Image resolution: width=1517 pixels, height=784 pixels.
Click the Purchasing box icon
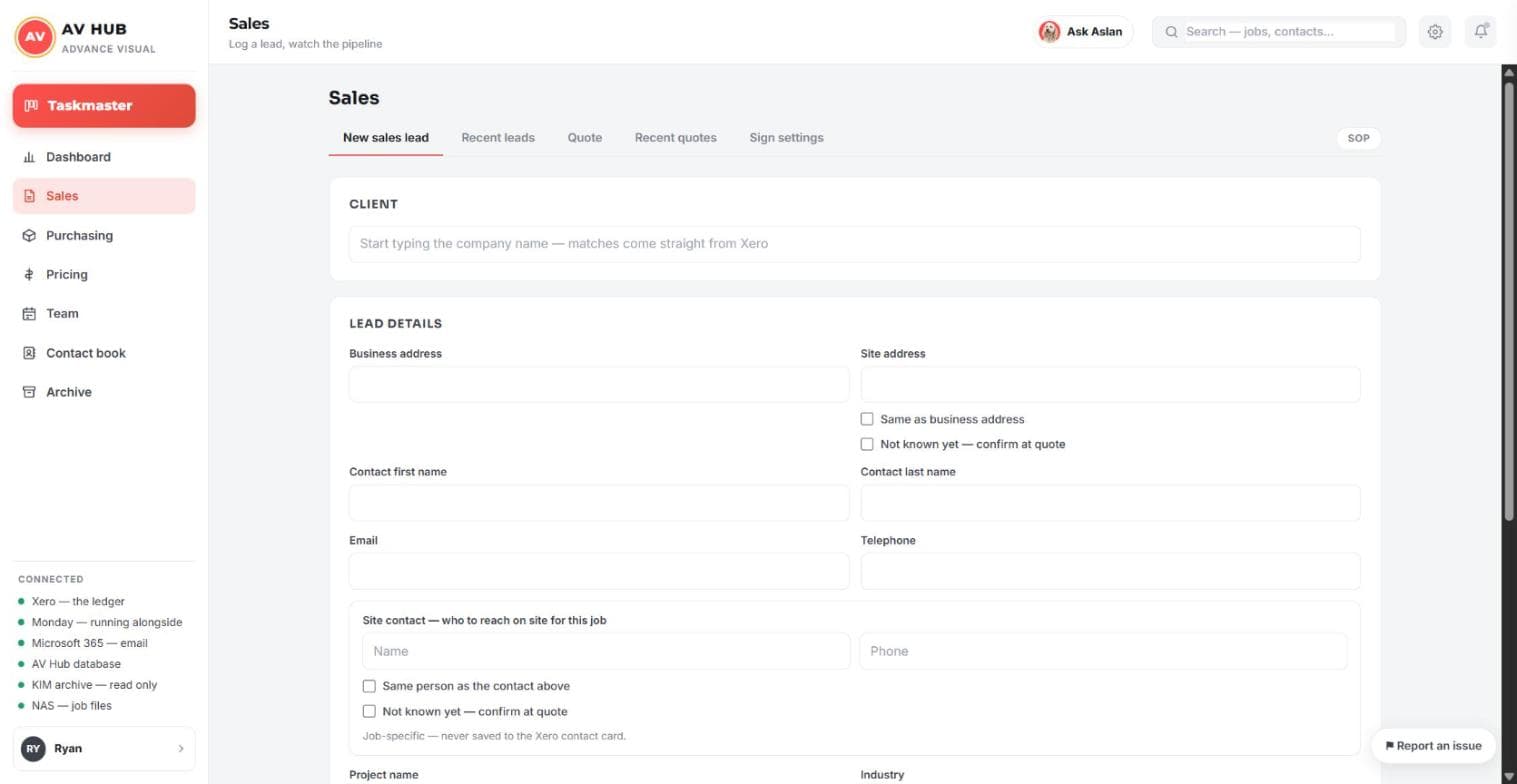pos(29,236)
